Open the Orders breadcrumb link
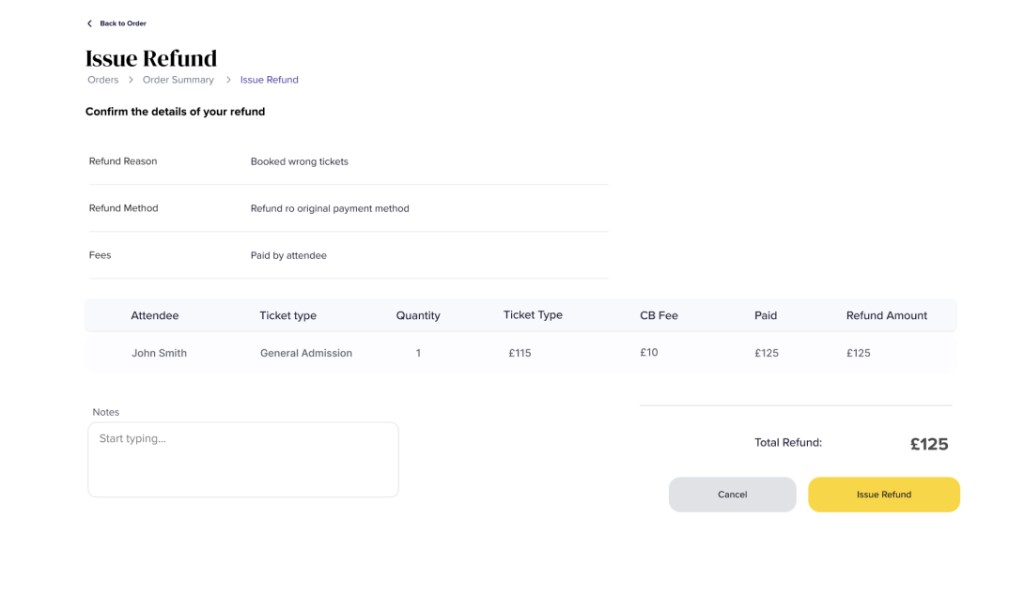 point(102,79)
